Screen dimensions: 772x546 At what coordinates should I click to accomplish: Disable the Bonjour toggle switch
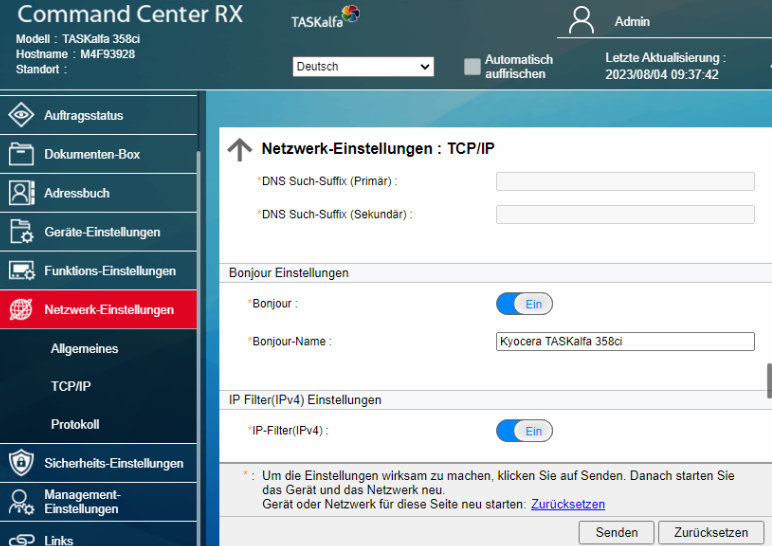524,304
